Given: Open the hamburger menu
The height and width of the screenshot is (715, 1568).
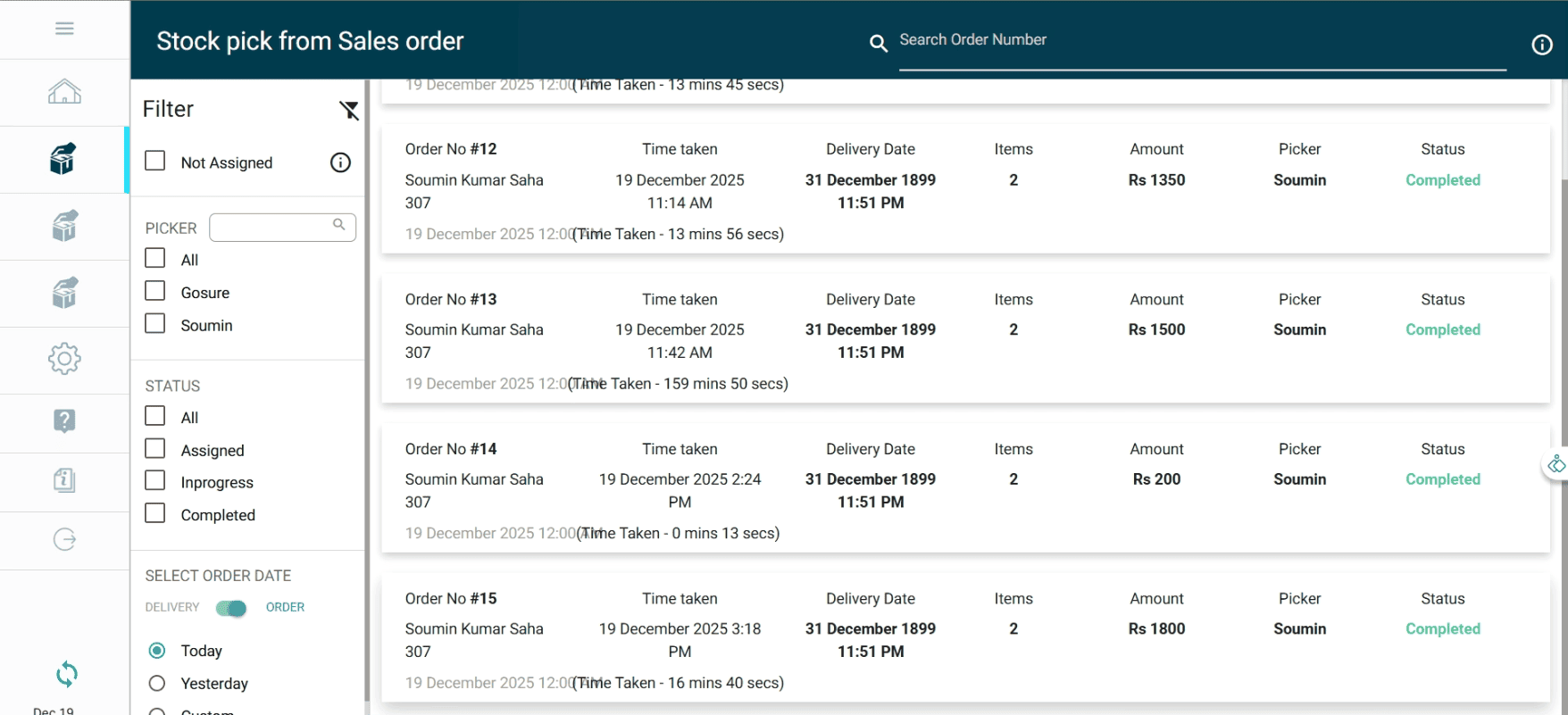Looking at the screenshot, I should 64,29.
